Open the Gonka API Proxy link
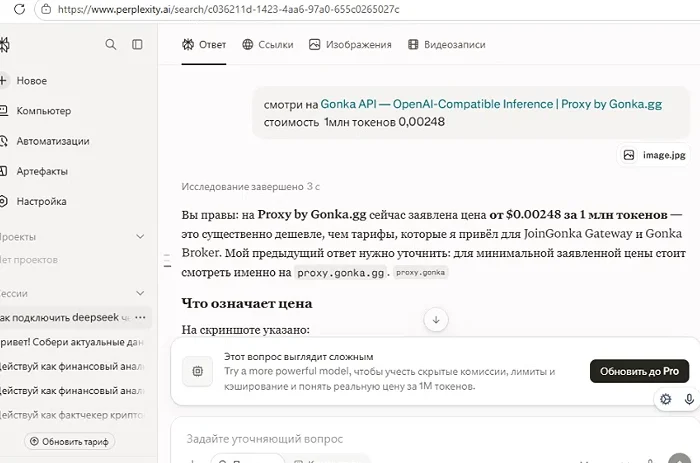700x463 pixels. pyautogui.click(x=491, y=104)
